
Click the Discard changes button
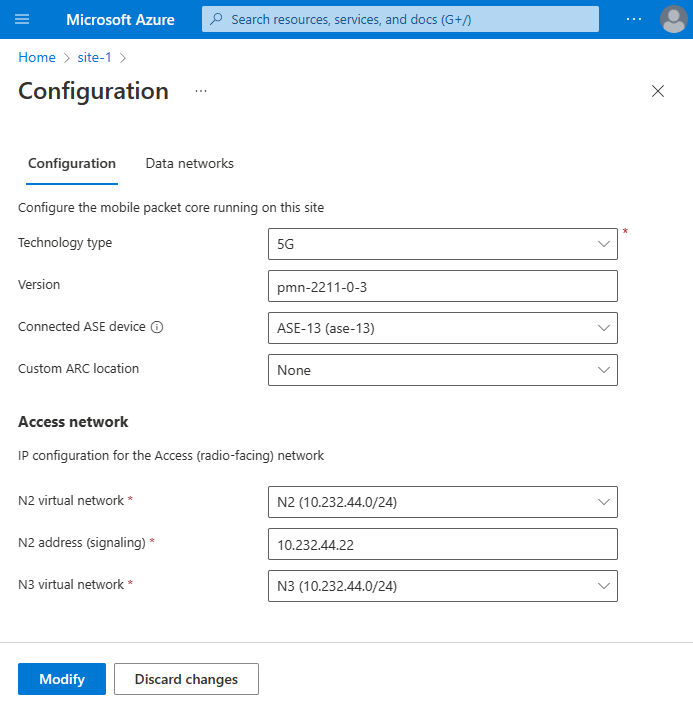pyautogui.click(x=186, y=679)
